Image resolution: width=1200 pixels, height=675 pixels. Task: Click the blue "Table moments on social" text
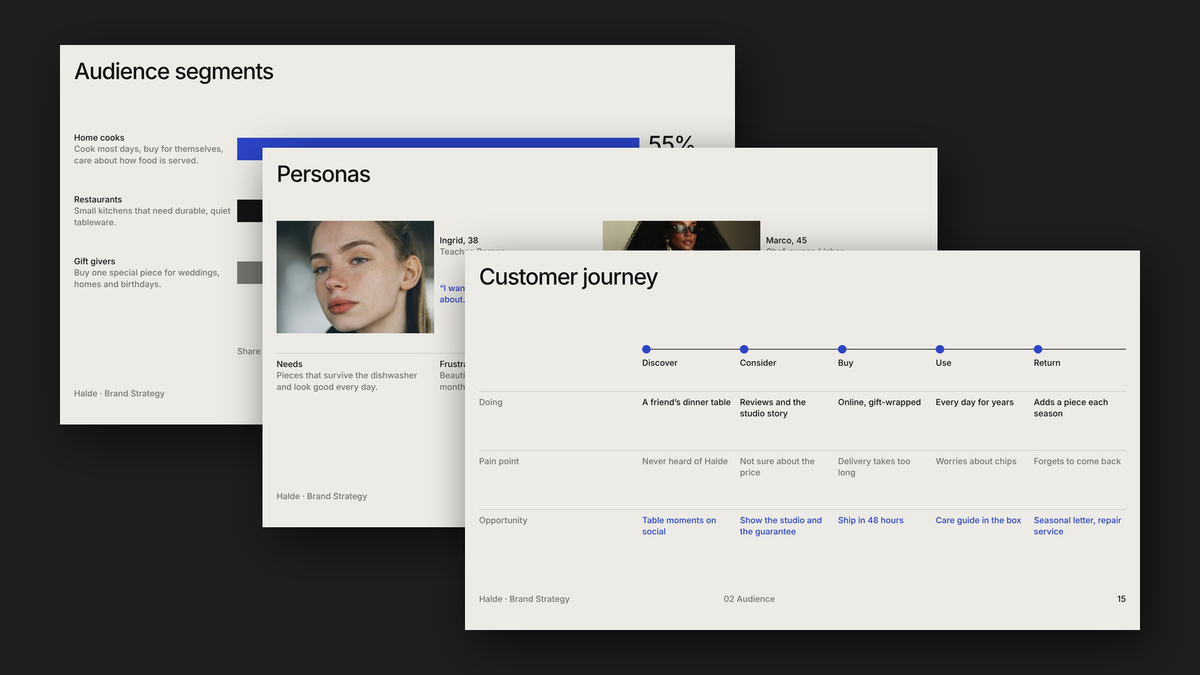[679, 526]
